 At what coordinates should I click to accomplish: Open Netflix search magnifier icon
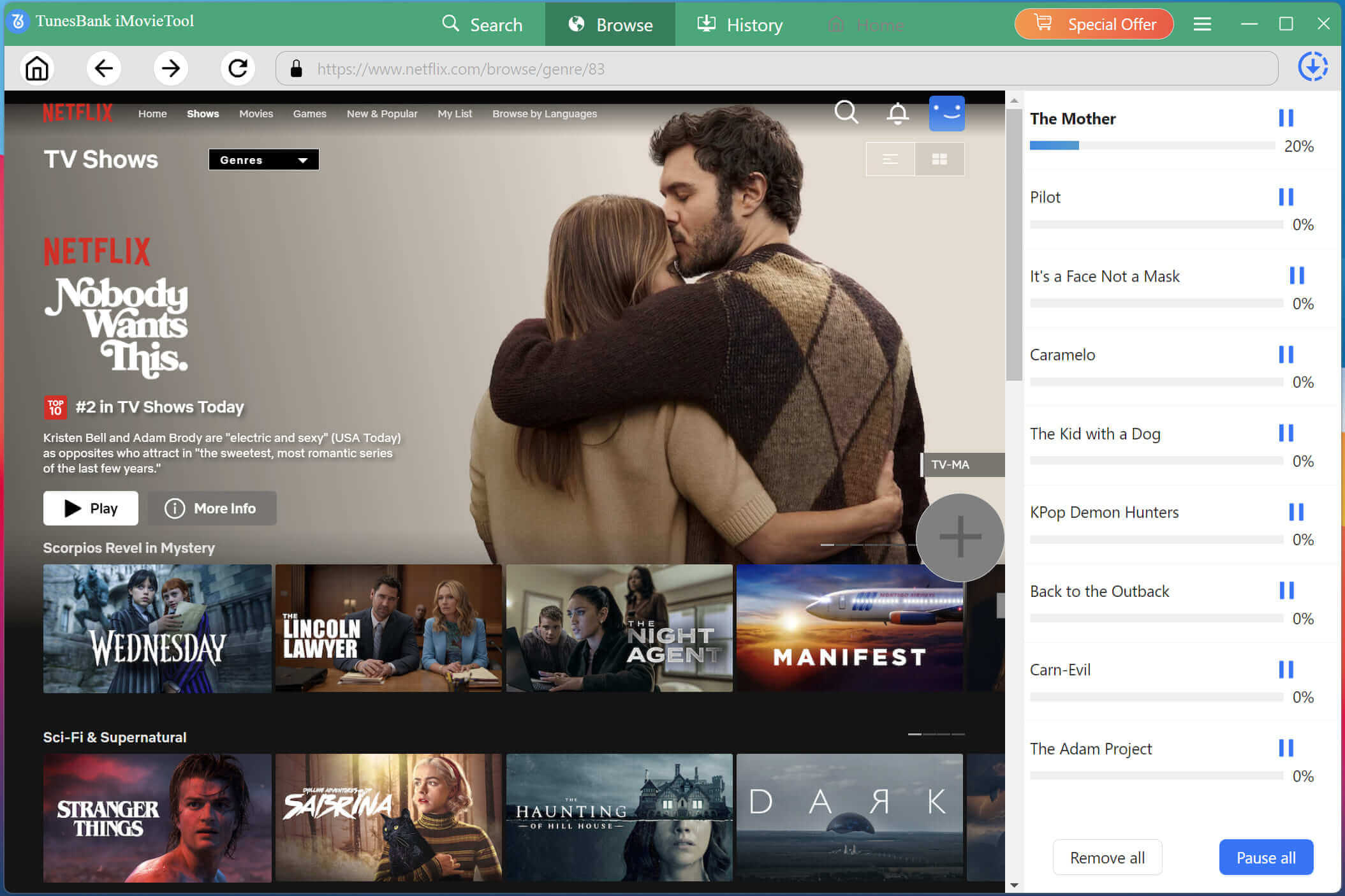coord(846,112)
